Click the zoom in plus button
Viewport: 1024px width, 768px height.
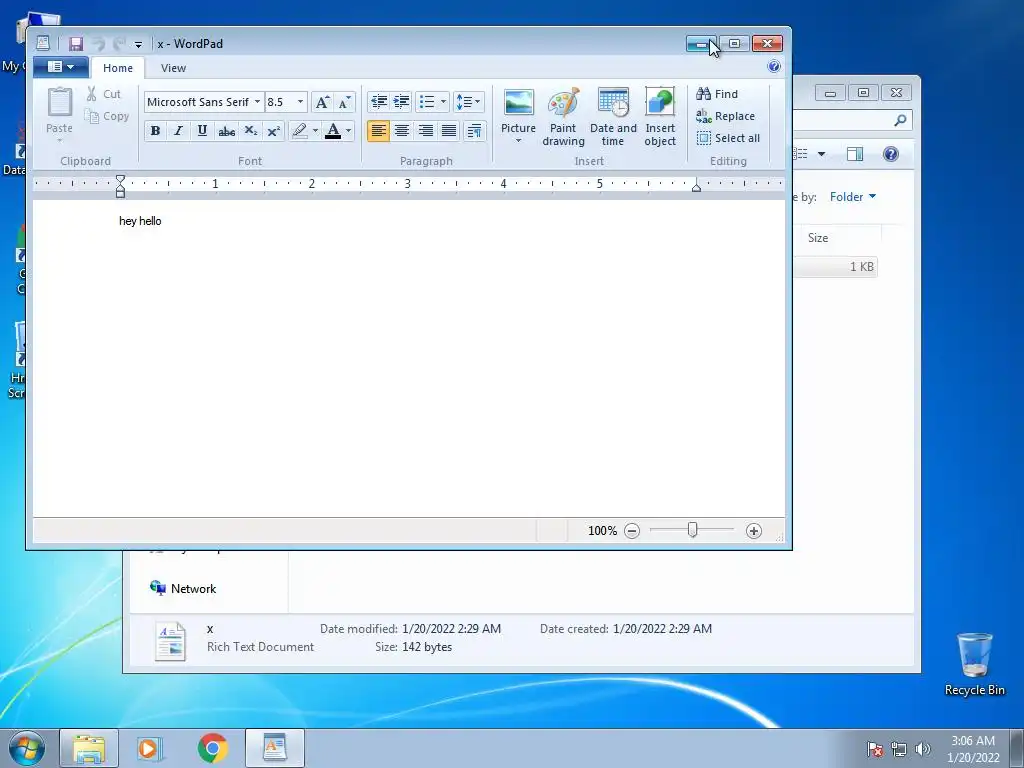tap(754, 531)
